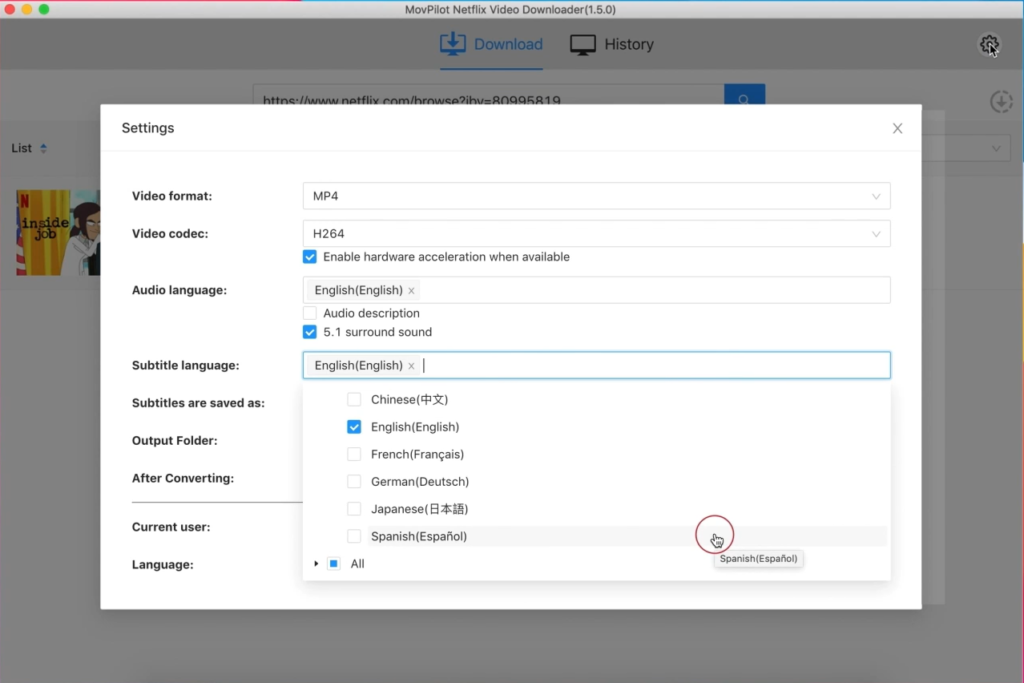Close the Settings dialog
1024x683 pixels.
point(897,128)
